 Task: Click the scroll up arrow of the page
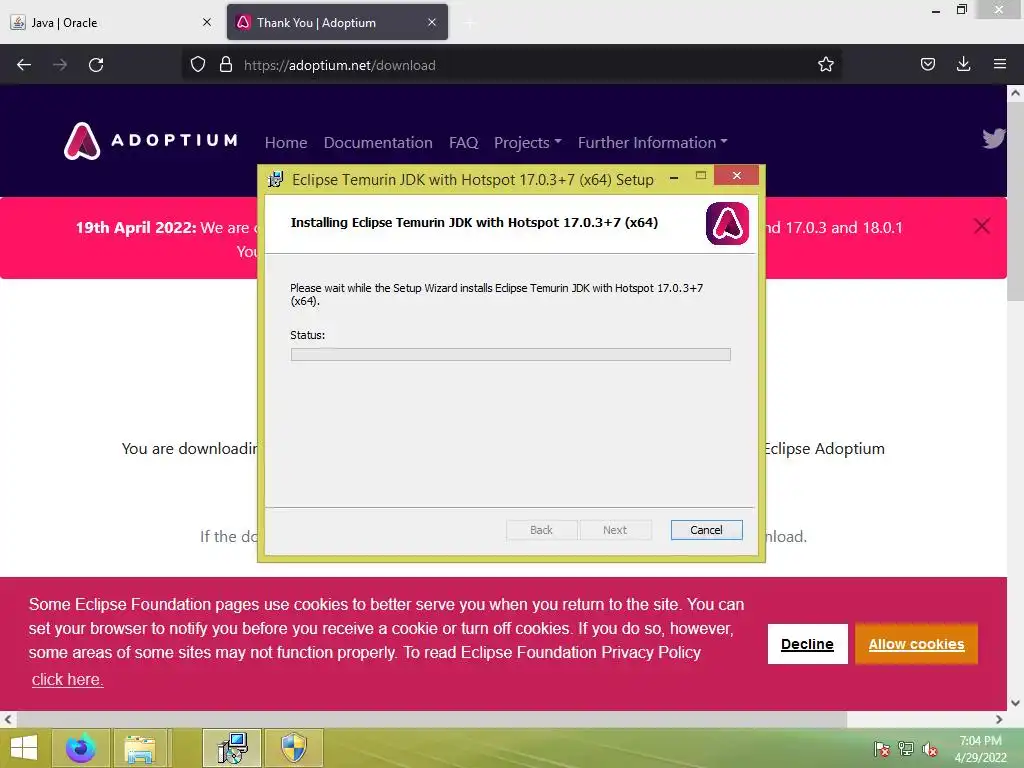tap(1015, 93)
